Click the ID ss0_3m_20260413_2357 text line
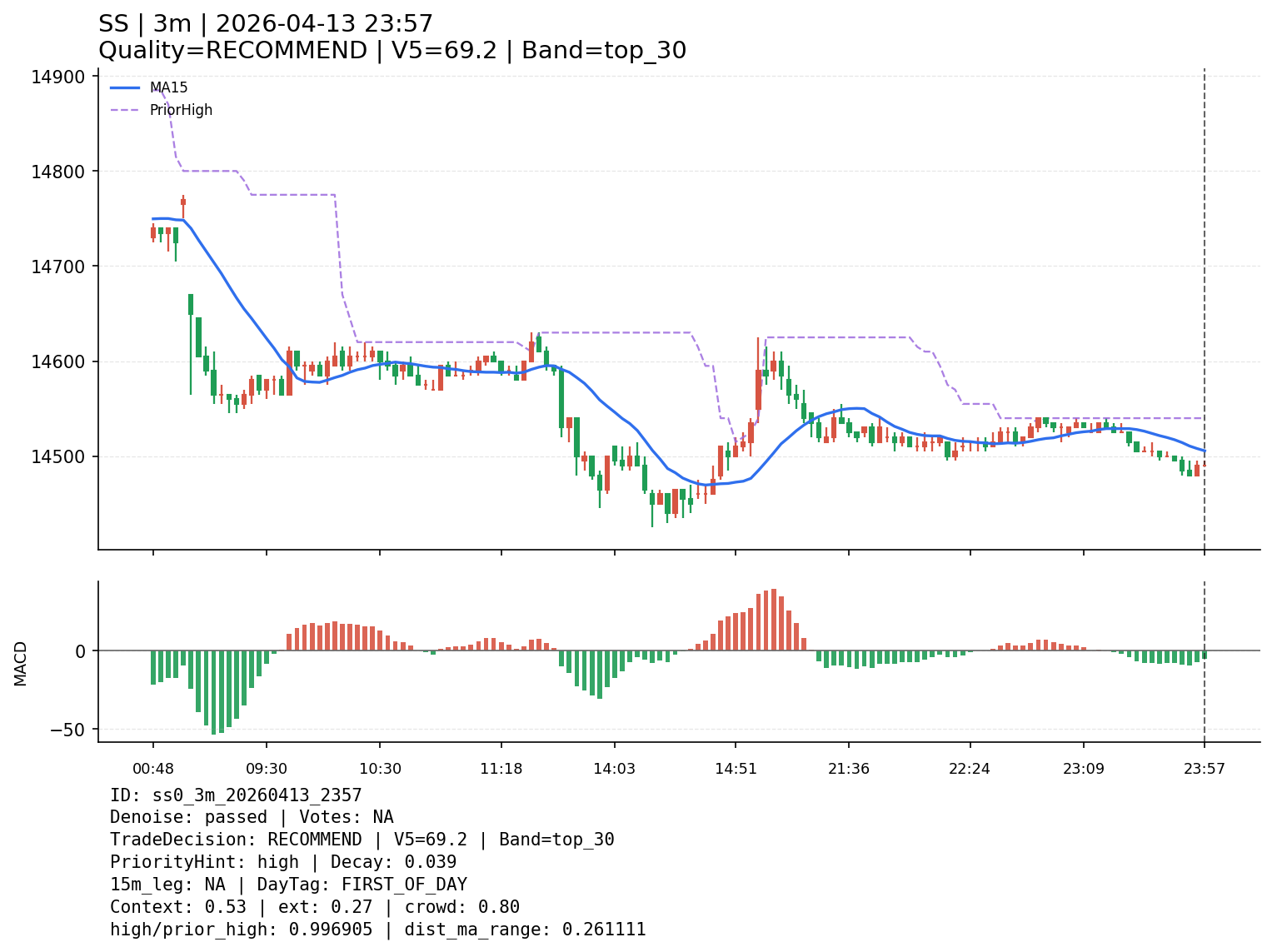Image resolution: width=1272 pixels, height=952 pixels. 236,795
